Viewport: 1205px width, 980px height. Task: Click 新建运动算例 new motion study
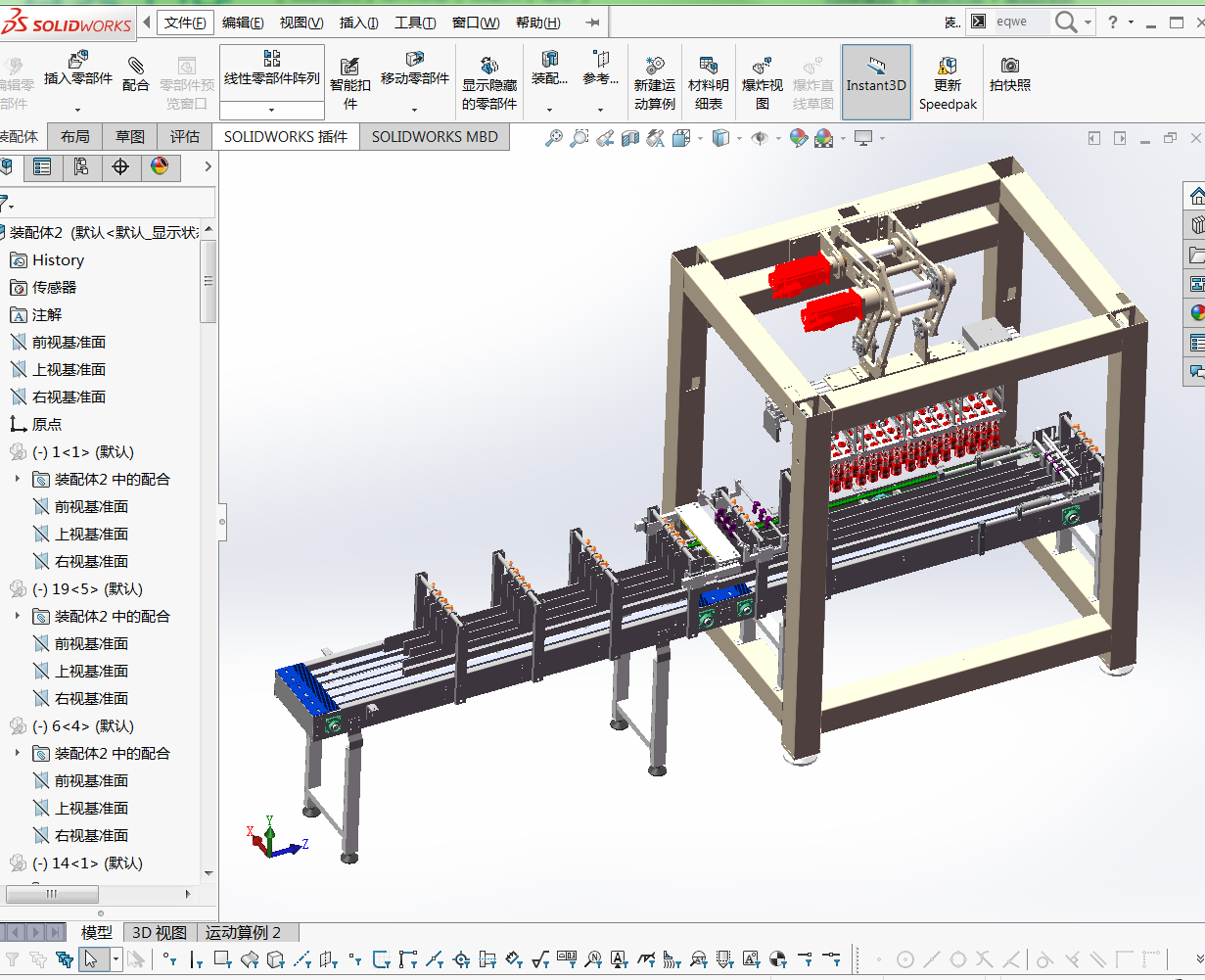point(654,66)
